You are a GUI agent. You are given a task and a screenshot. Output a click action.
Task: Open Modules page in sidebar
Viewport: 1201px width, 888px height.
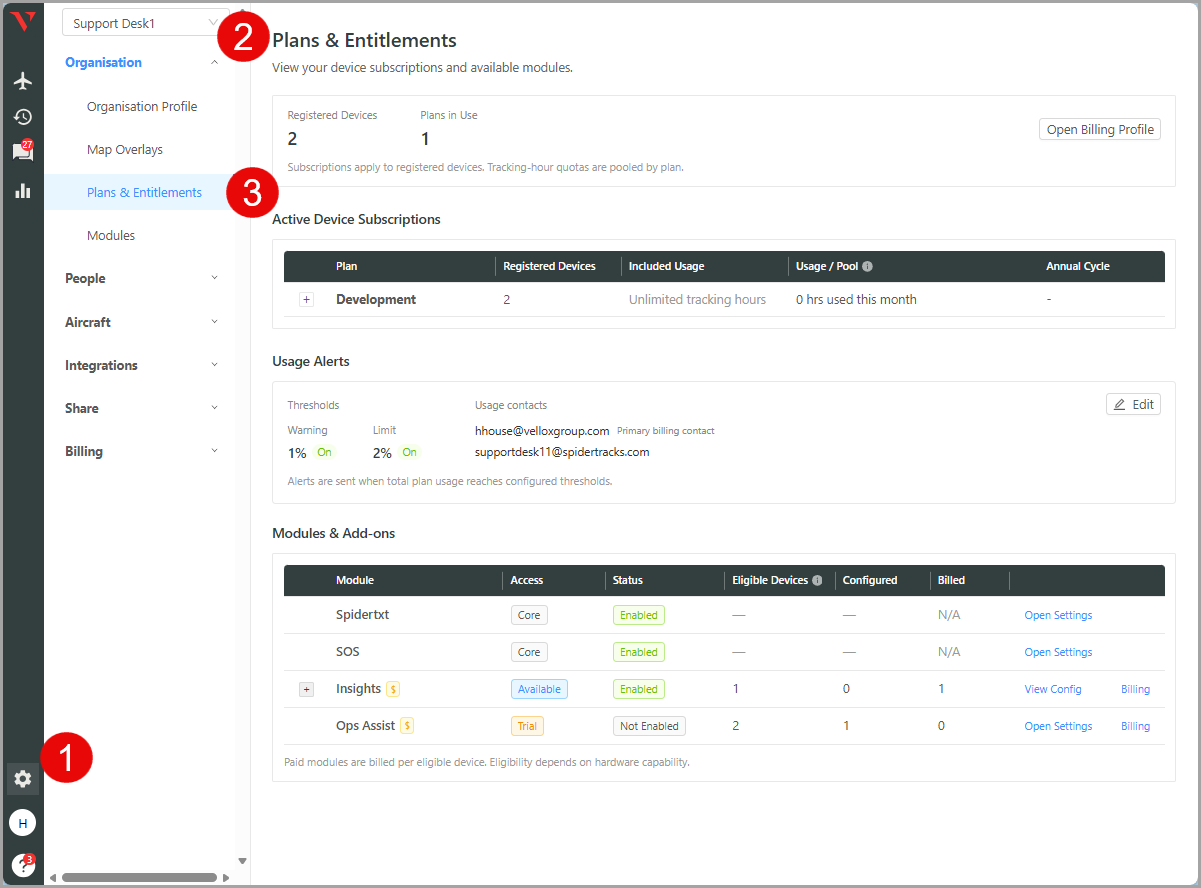pyautogui.click(x=111, y=236)
